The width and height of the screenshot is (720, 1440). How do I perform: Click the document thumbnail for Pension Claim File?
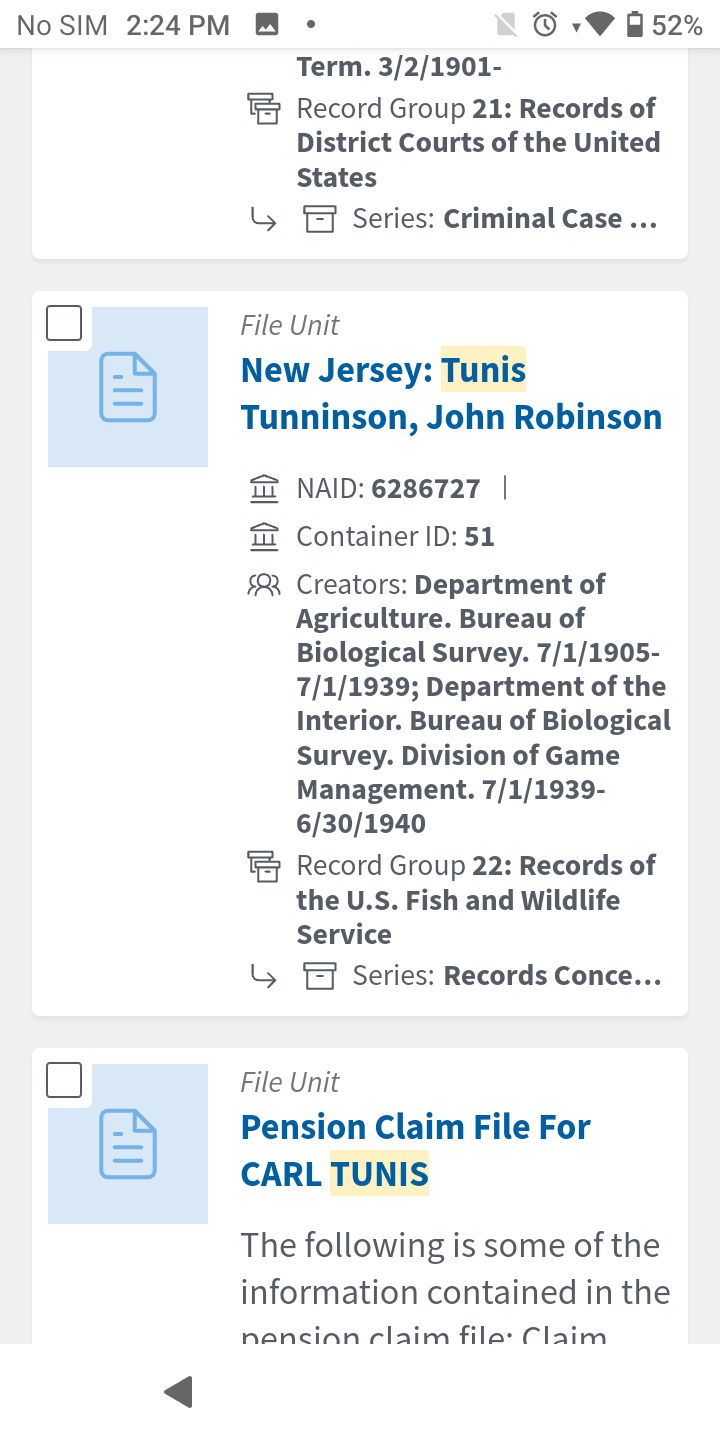(x=128, y=1144)
